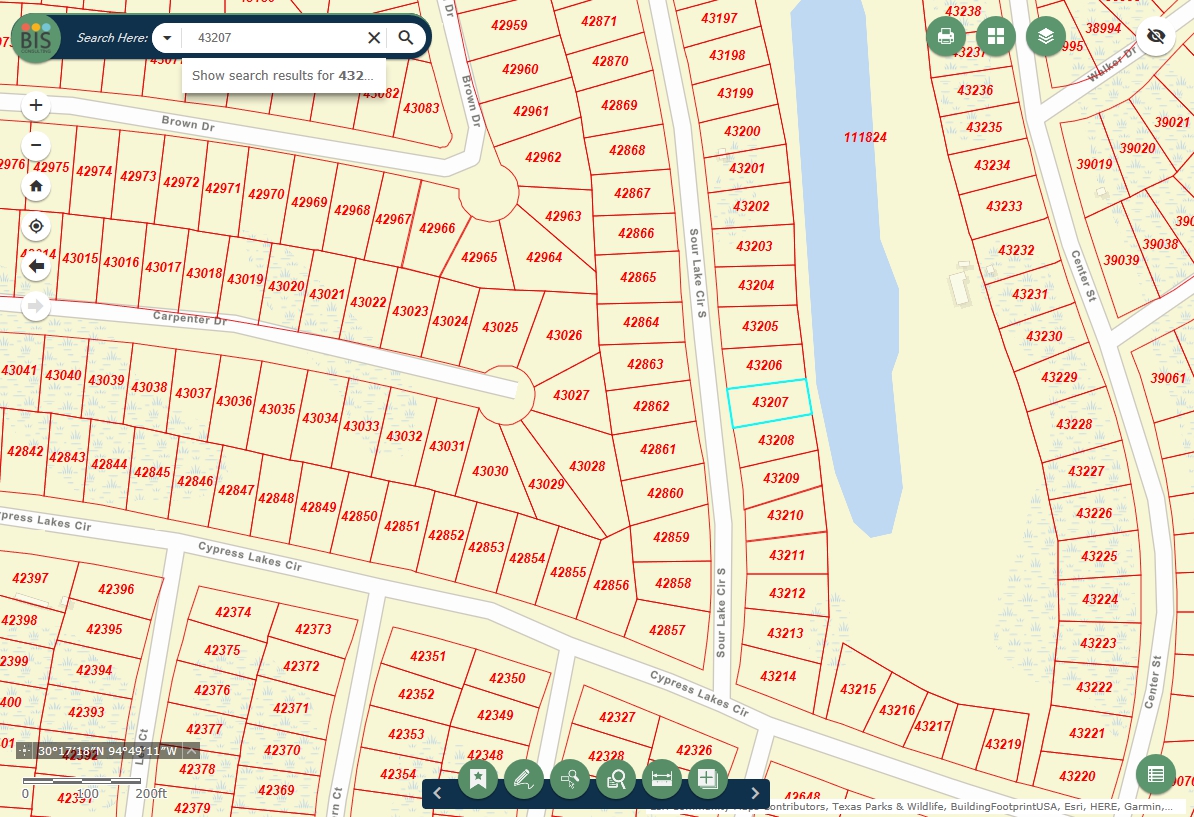Viewport: 1194px width, 817px height.
Task: Open the map layers list
Action: coord(1046,37)
